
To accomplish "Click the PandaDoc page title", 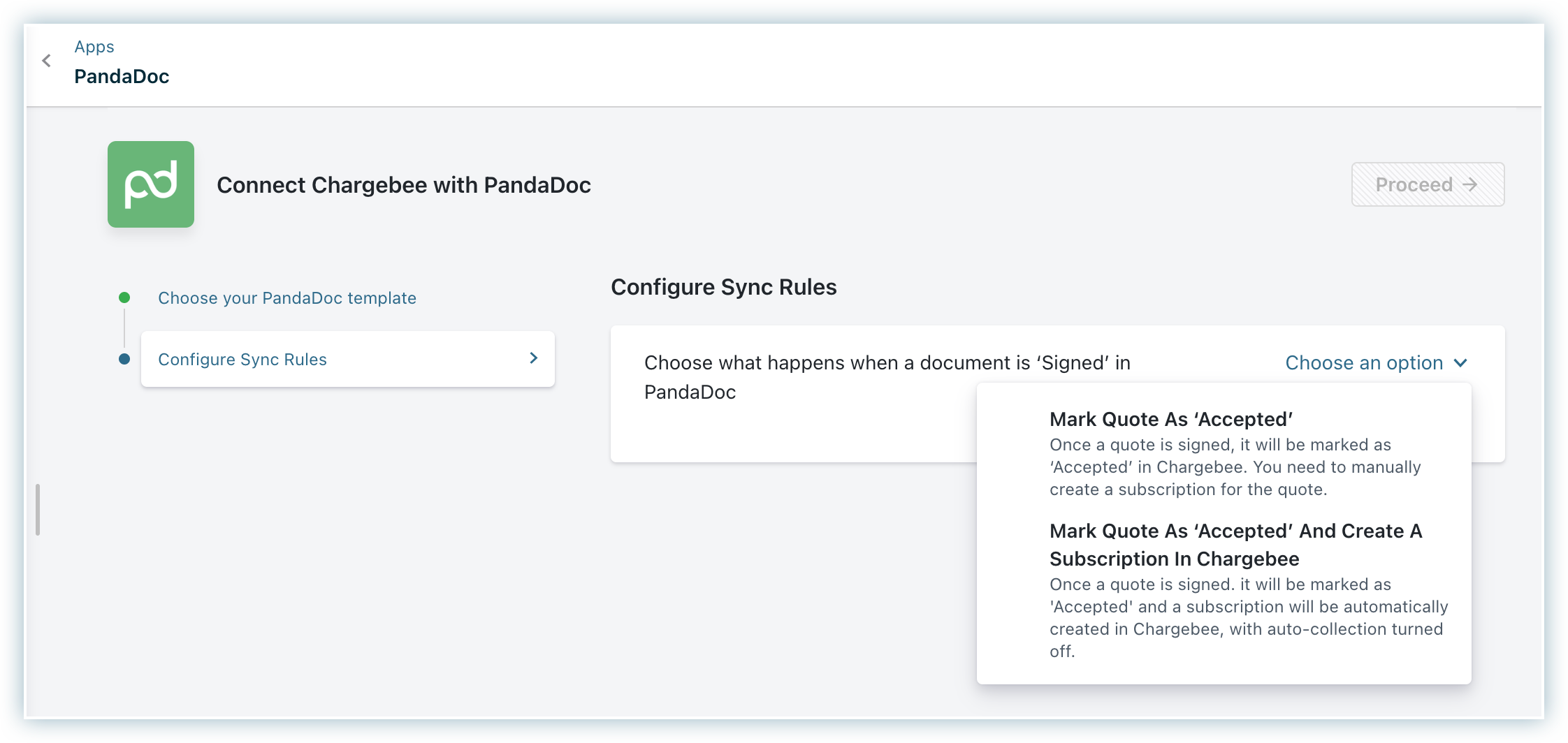I will click(122, 76).
